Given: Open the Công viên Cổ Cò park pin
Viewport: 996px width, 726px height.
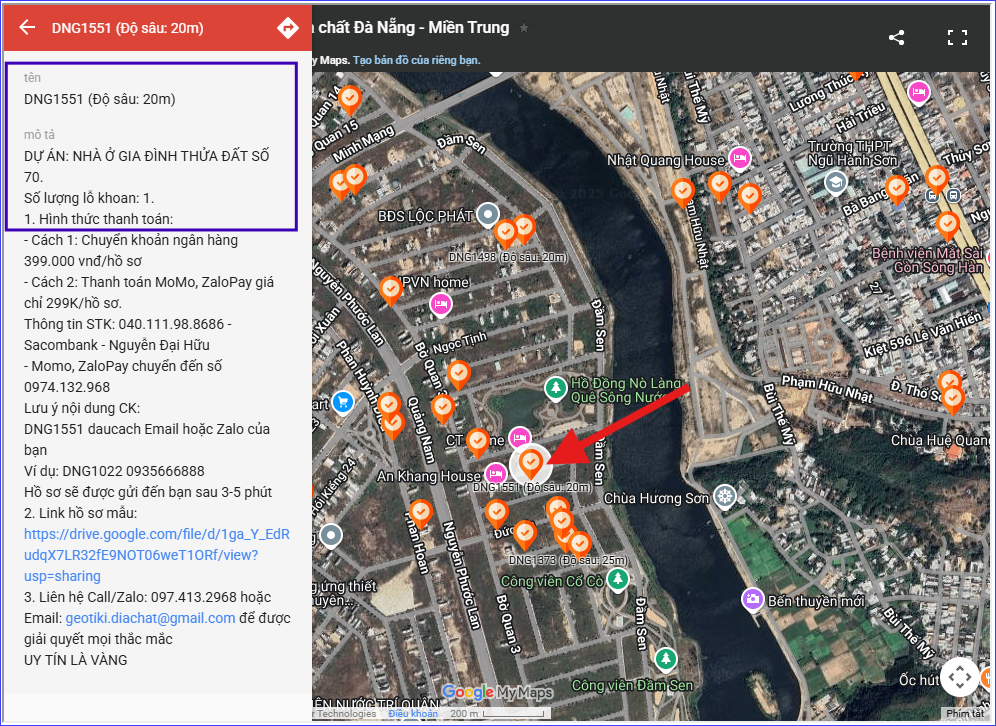Looking at the screenshot, I should (x=617, y=579).
